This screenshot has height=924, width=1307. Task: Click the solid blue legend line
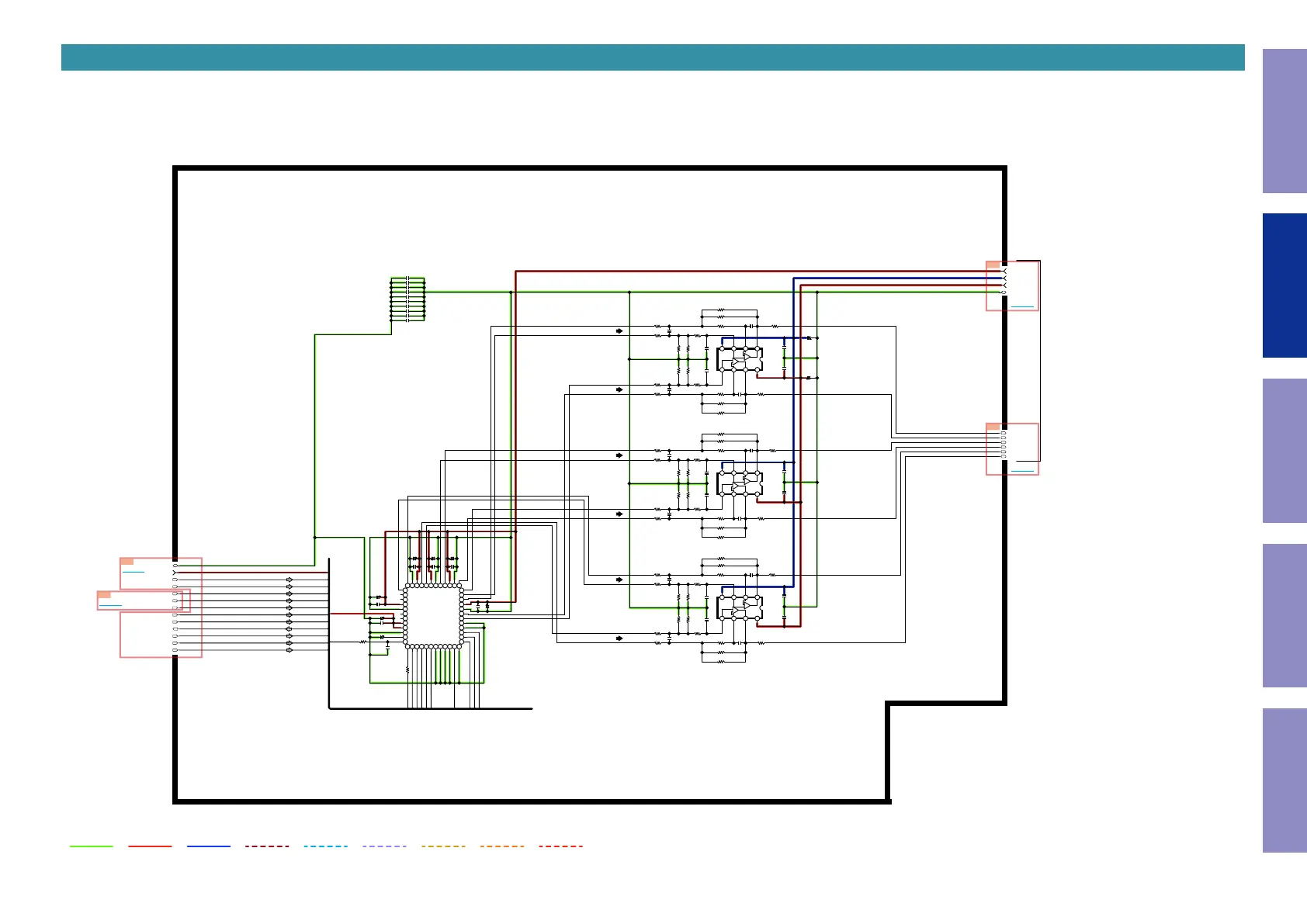pos(209,846)
